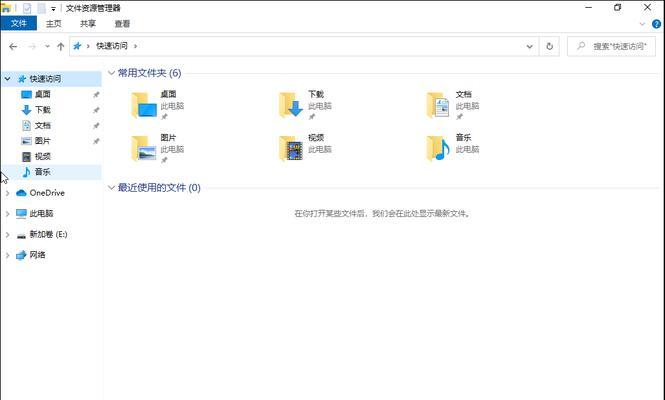The height and width of the screenshot is (400, 665).
Task: Collapse the 最近使用的文件 (0) group
Action: tap(112, 187)
